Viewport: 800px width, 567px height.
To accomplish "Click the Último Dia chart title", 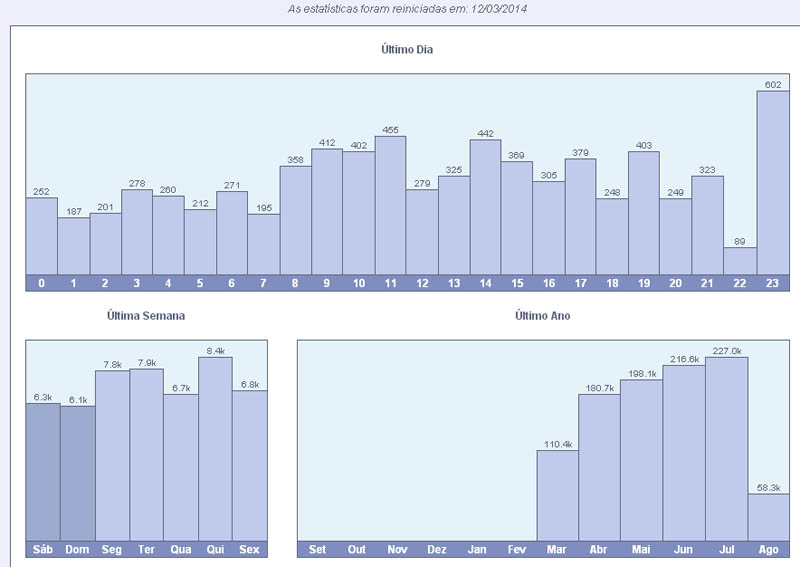I will point(407,50).
